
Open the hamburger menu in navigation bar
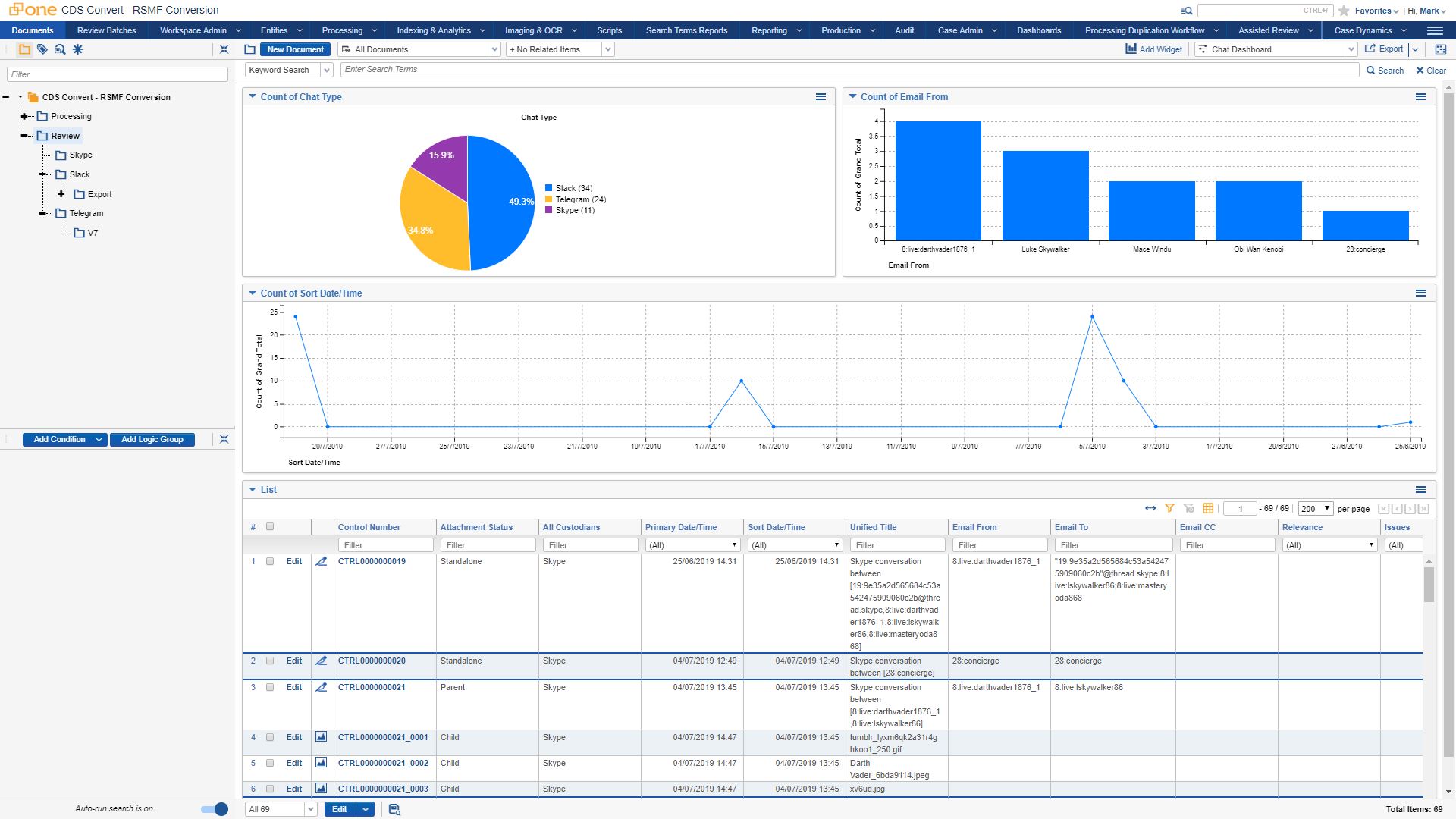pyautogui.click(x=1435, y=30)
